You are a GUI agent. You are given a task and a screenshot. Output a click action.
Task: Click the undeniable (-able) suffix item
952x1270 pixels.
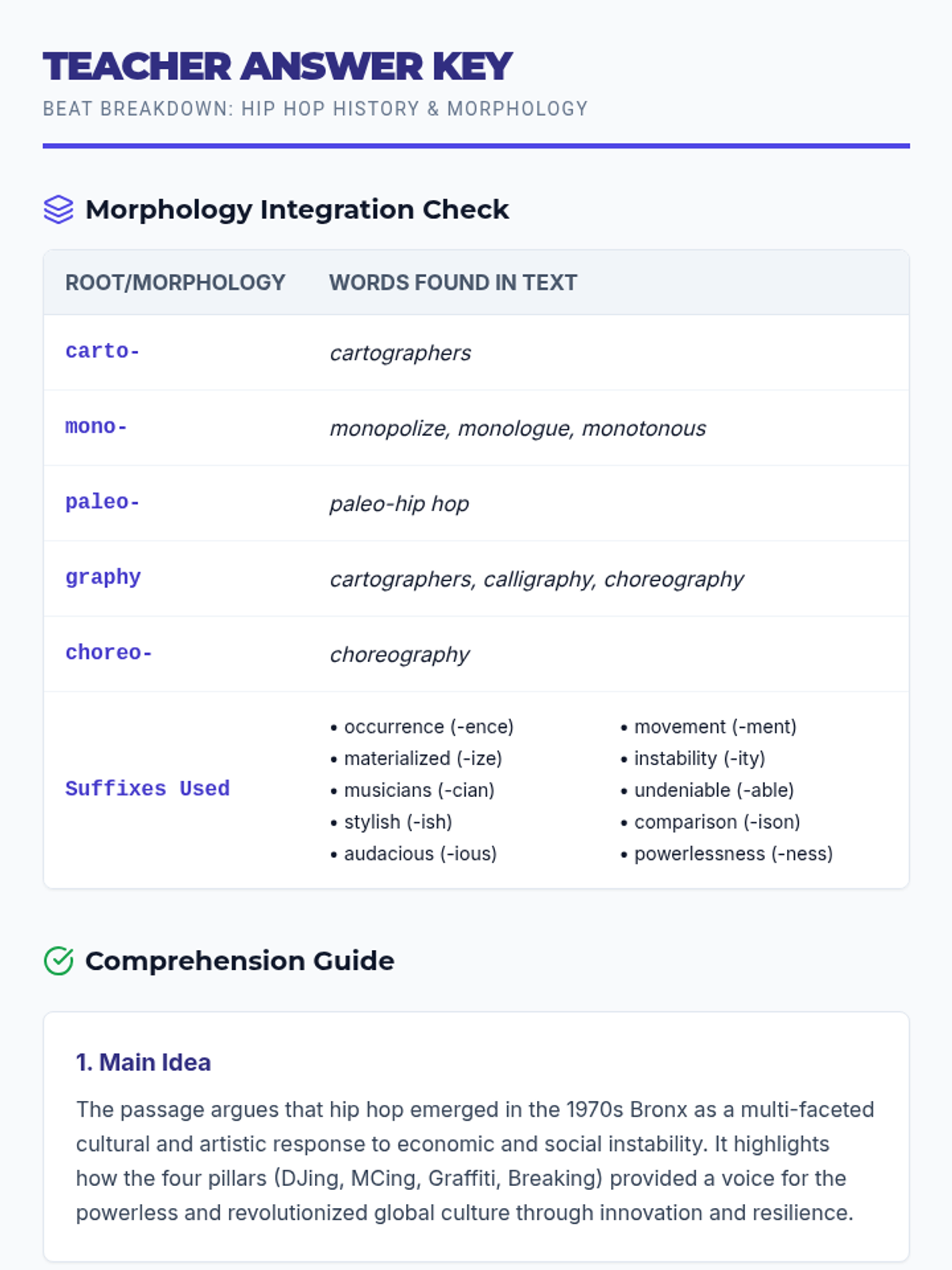point(707,790)
